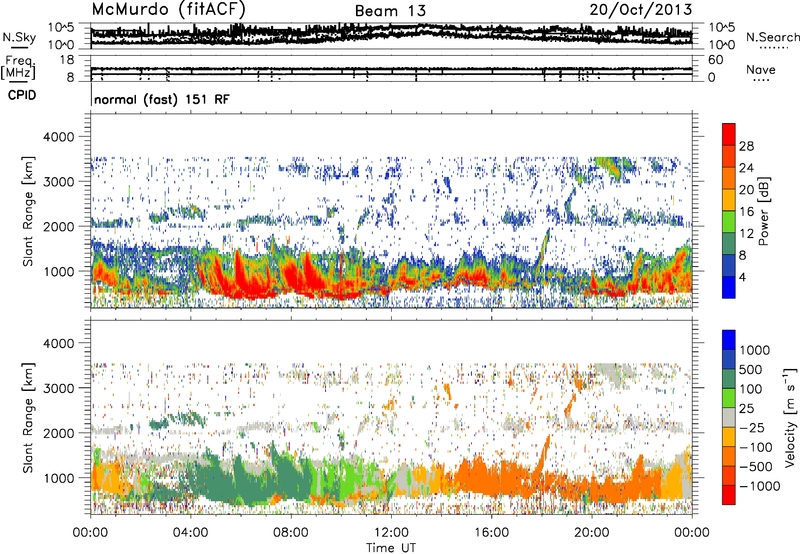Click the "24" Power colorbar label
This screenshot has width=800, height=554.
(746, 168)
